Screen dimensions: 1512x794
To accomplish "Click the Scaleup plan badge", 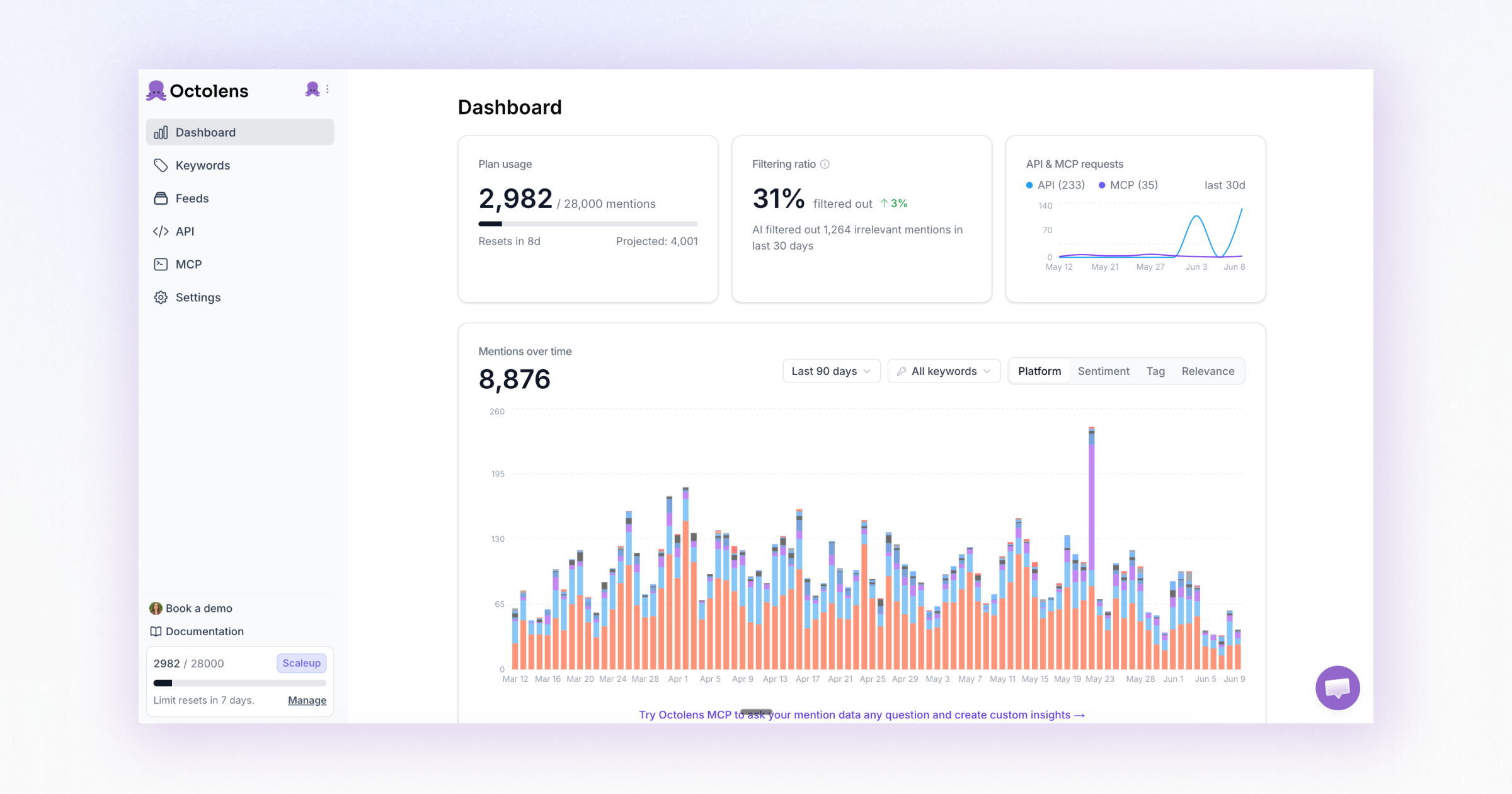I will click(x=301, y=663).
